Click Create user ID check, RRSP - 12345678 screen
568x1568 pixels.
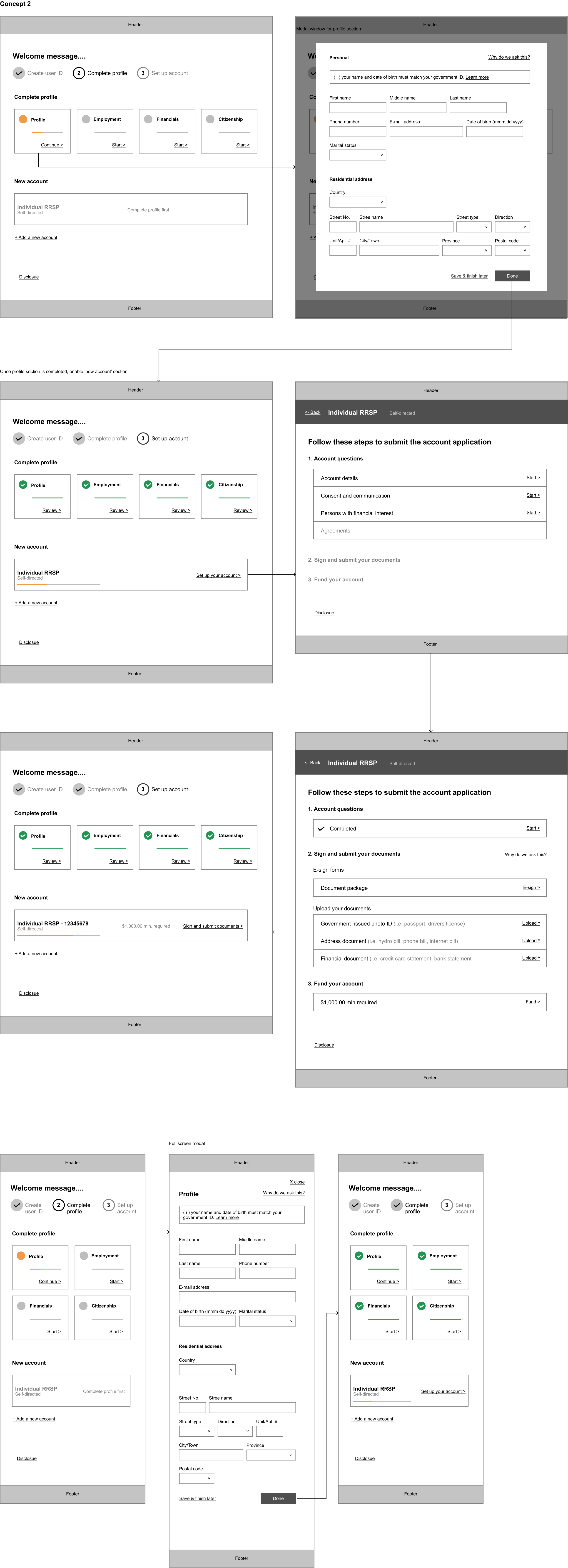pos(19,790)
